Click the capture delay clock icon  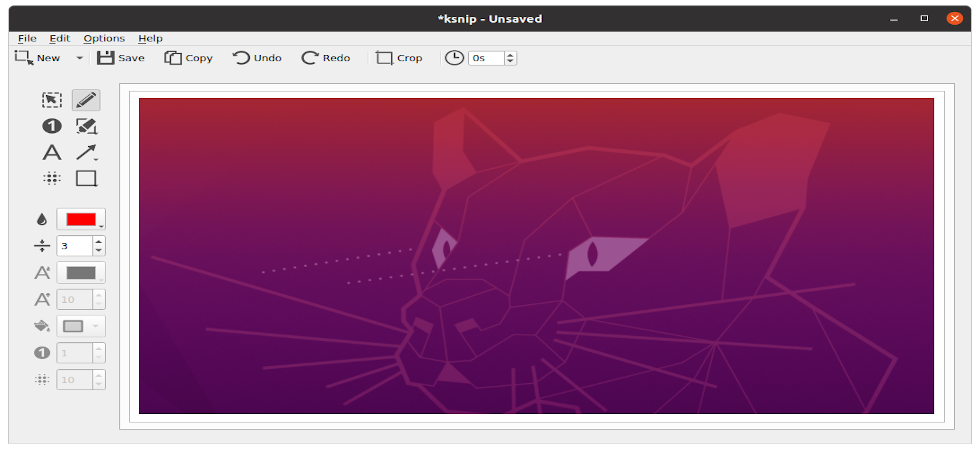[454, 58]
